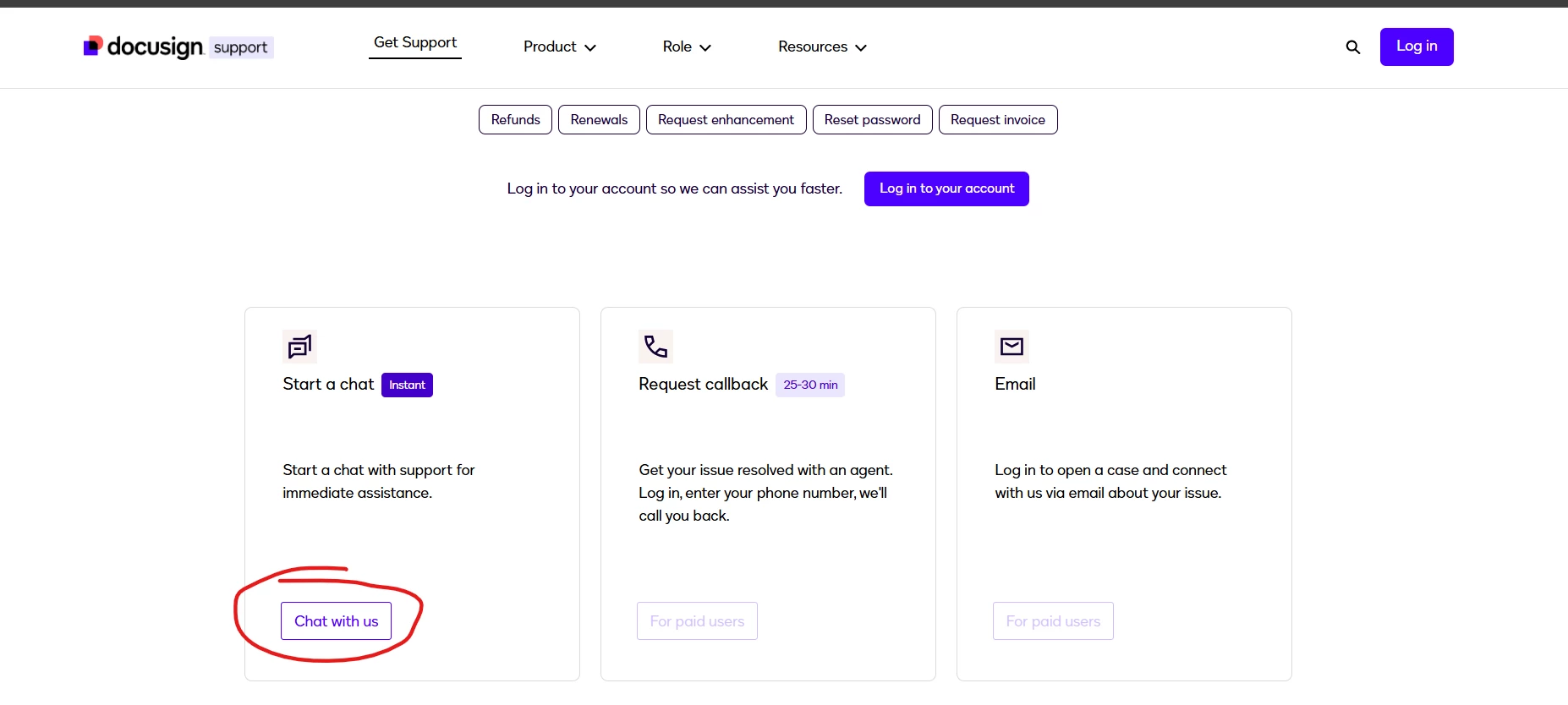This screenshot has width=1568, height=705.
Task: Select the Refunds quick link
Action: (515, 120)
